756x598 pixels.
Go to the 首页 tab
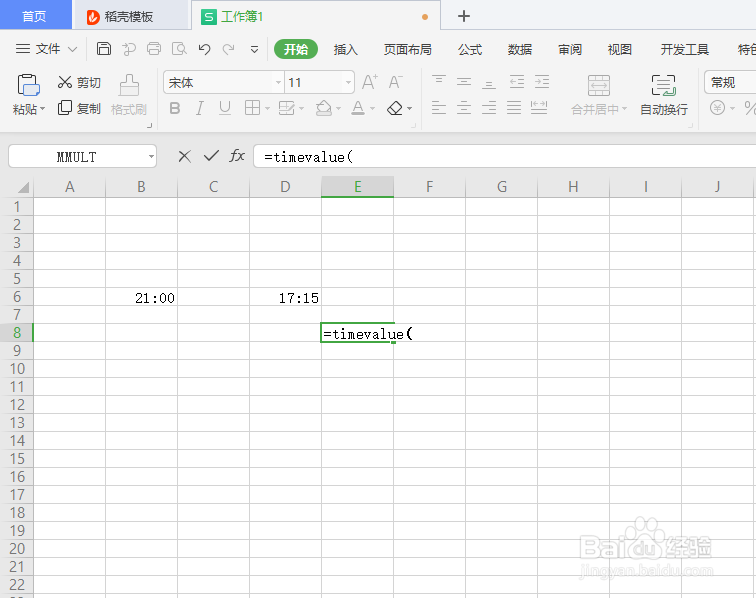[35, 15]
